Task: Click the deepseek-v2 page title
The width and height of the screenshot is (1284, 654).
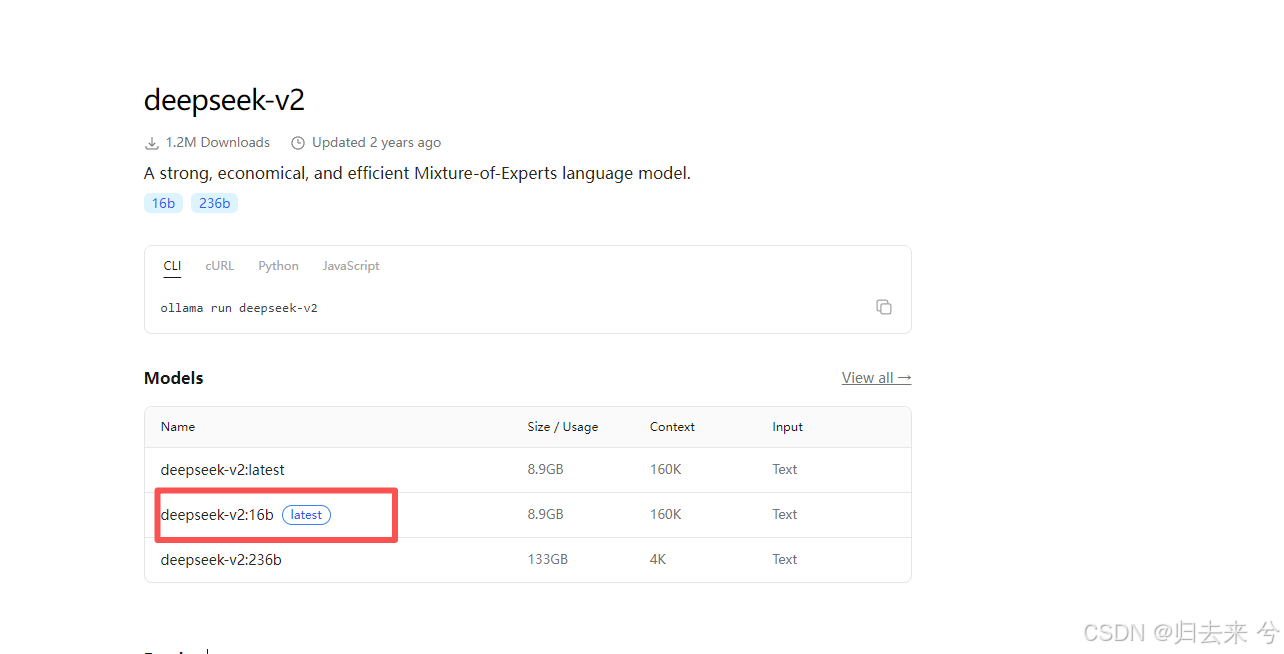Action: click(224, 100)
